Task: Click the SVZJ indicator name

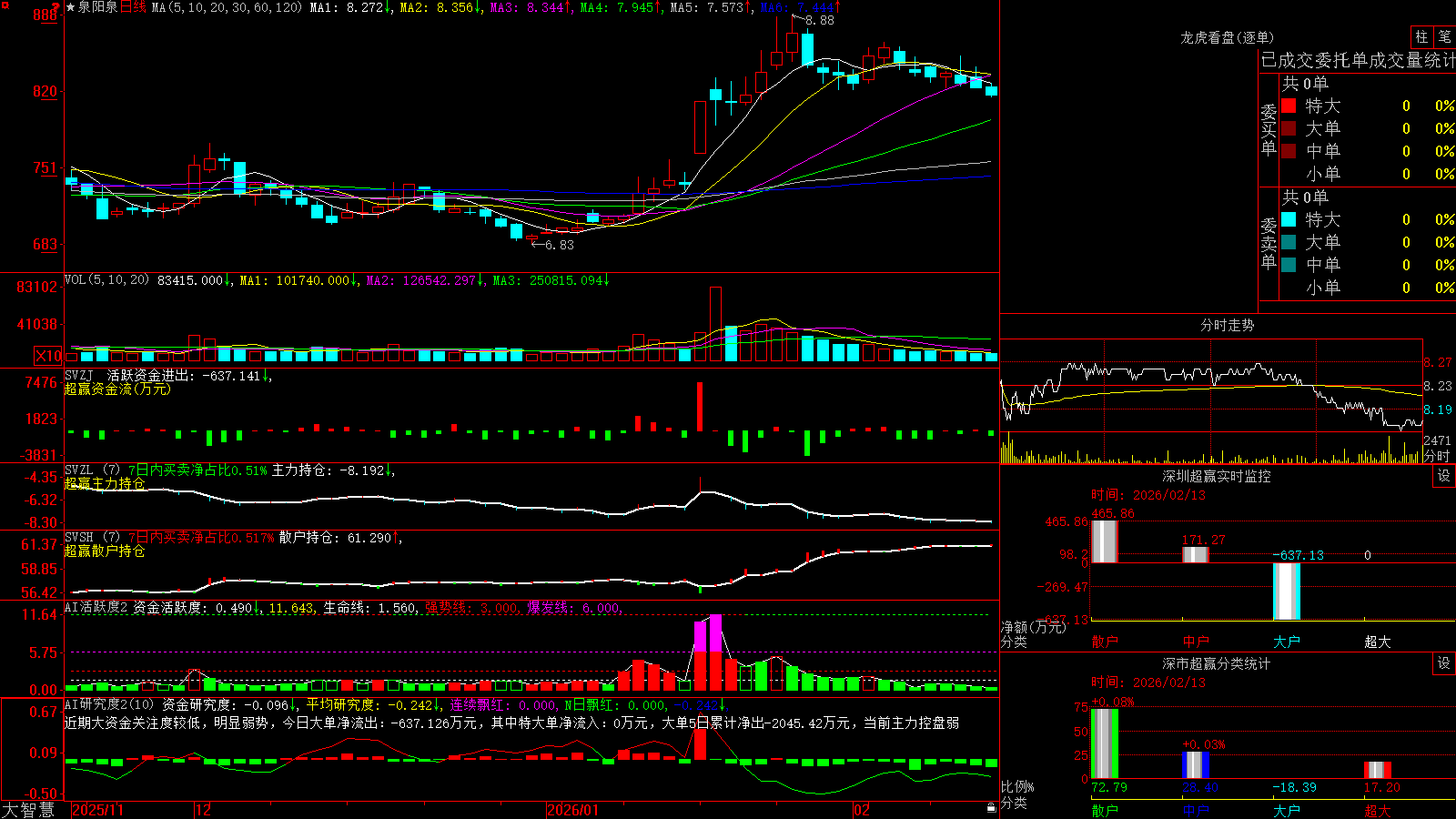Action: pyautogui.click(x=79, y=375)
